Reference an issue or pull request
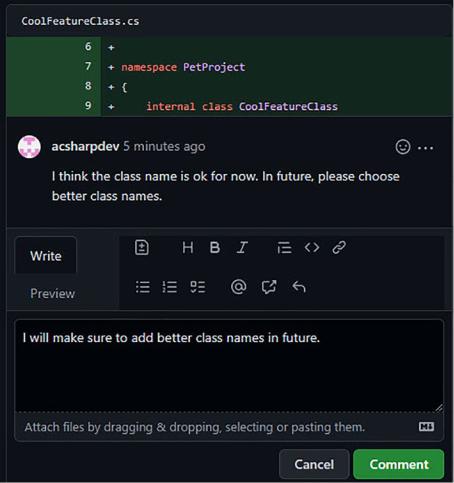Image resolution: width=454 pixels, height=483 pixels. click(x=269, y=287)
